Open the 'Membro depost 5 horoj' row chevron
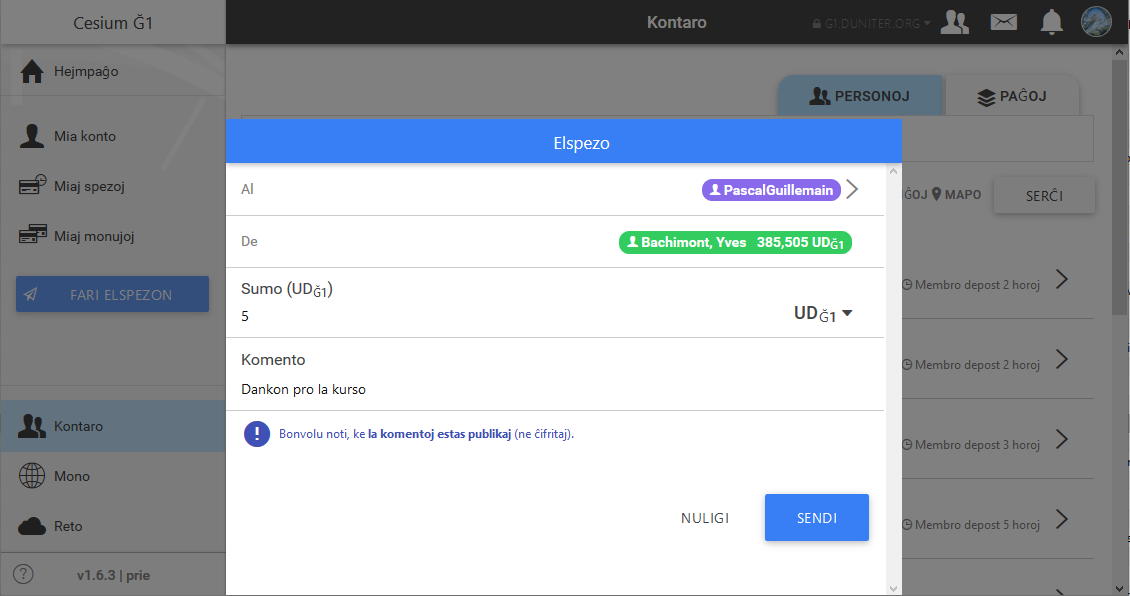The height and width of the screenshot is (596, 1130). (x=1062, y=519)
